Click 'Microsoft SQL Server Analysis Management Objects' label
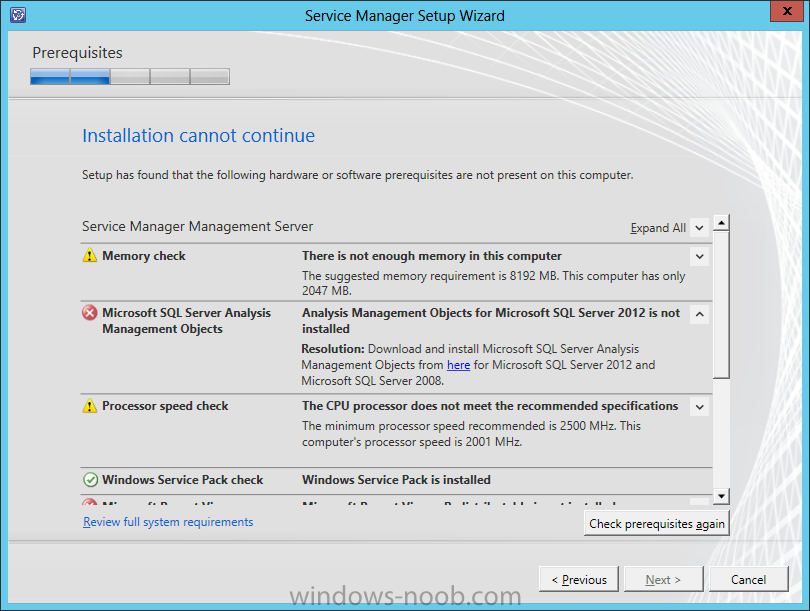This screenshot has height=611, width=810. [186, 321]
